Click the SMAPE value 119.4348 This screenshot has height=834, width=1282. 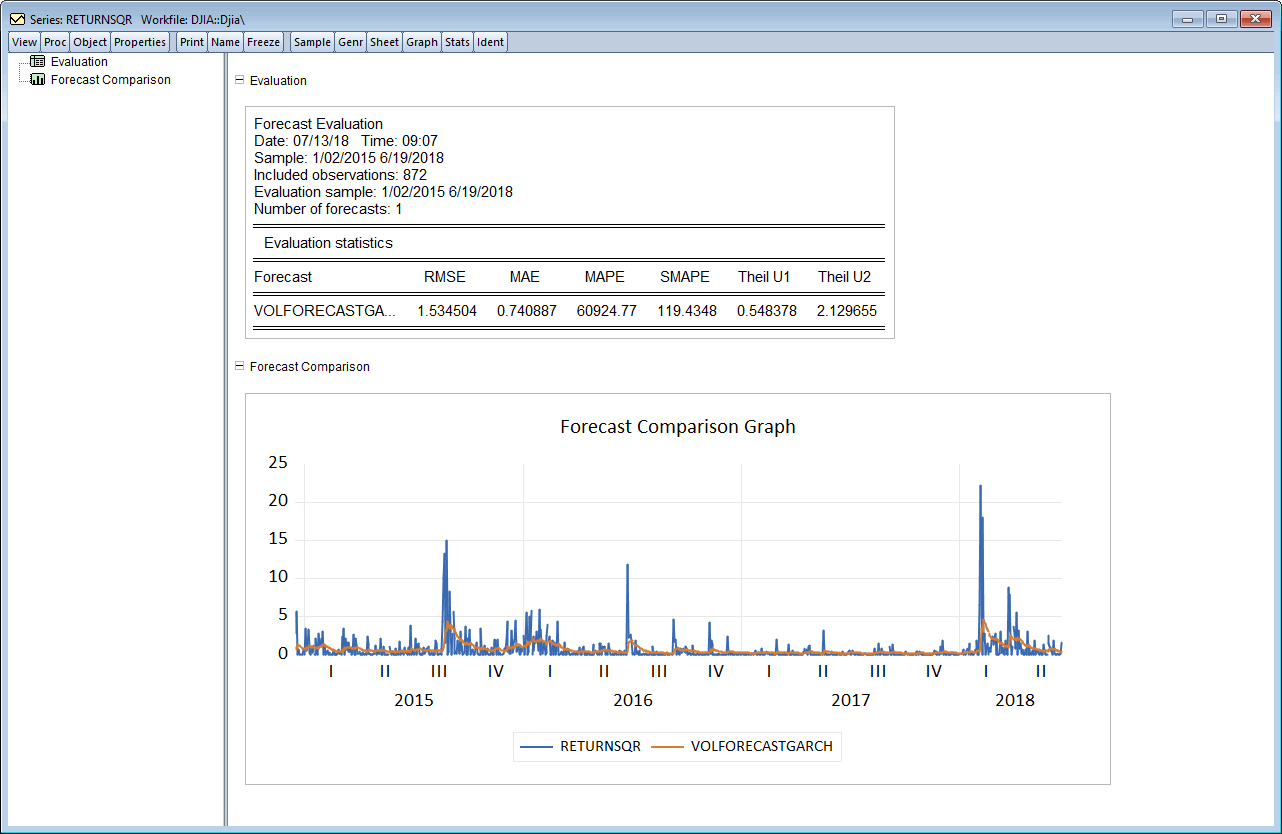pyautogui.click(x=687, y=311)
